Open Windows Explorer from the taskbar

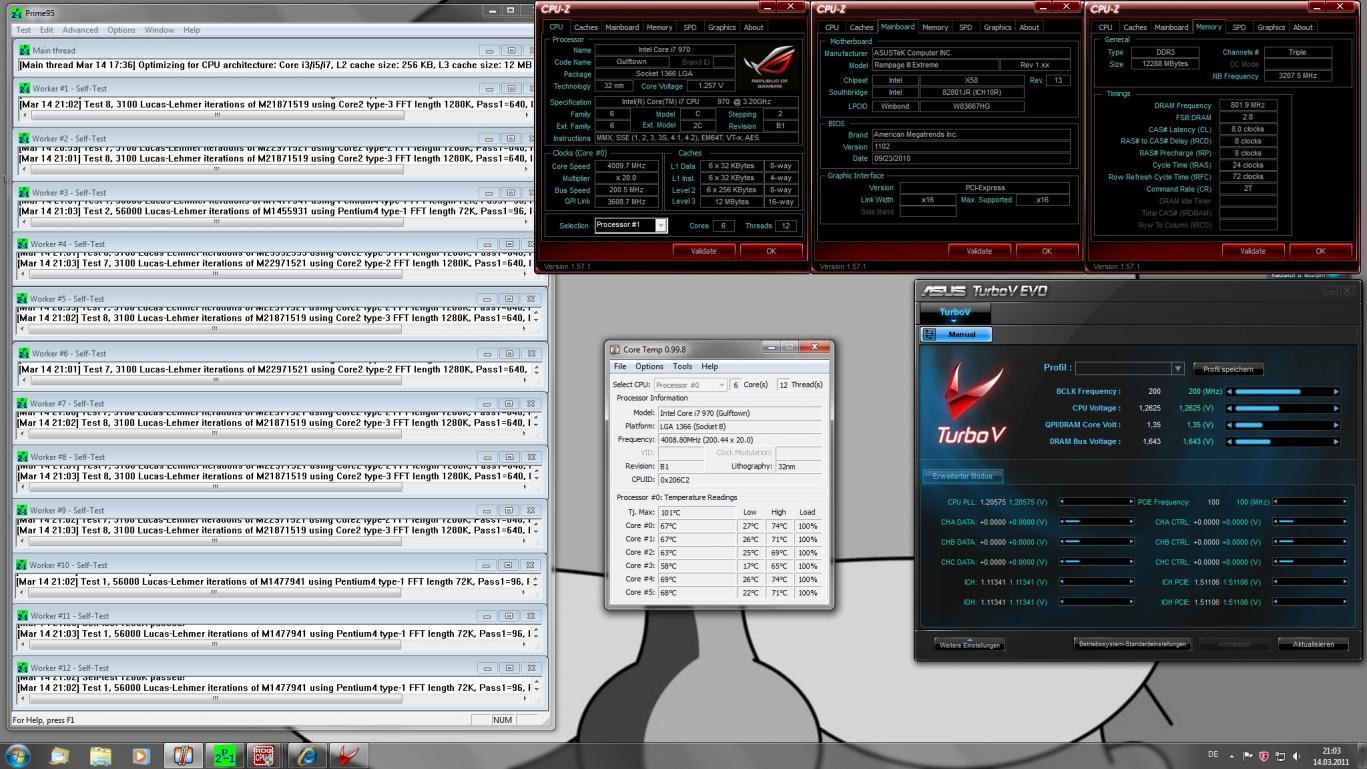point(100,755)
